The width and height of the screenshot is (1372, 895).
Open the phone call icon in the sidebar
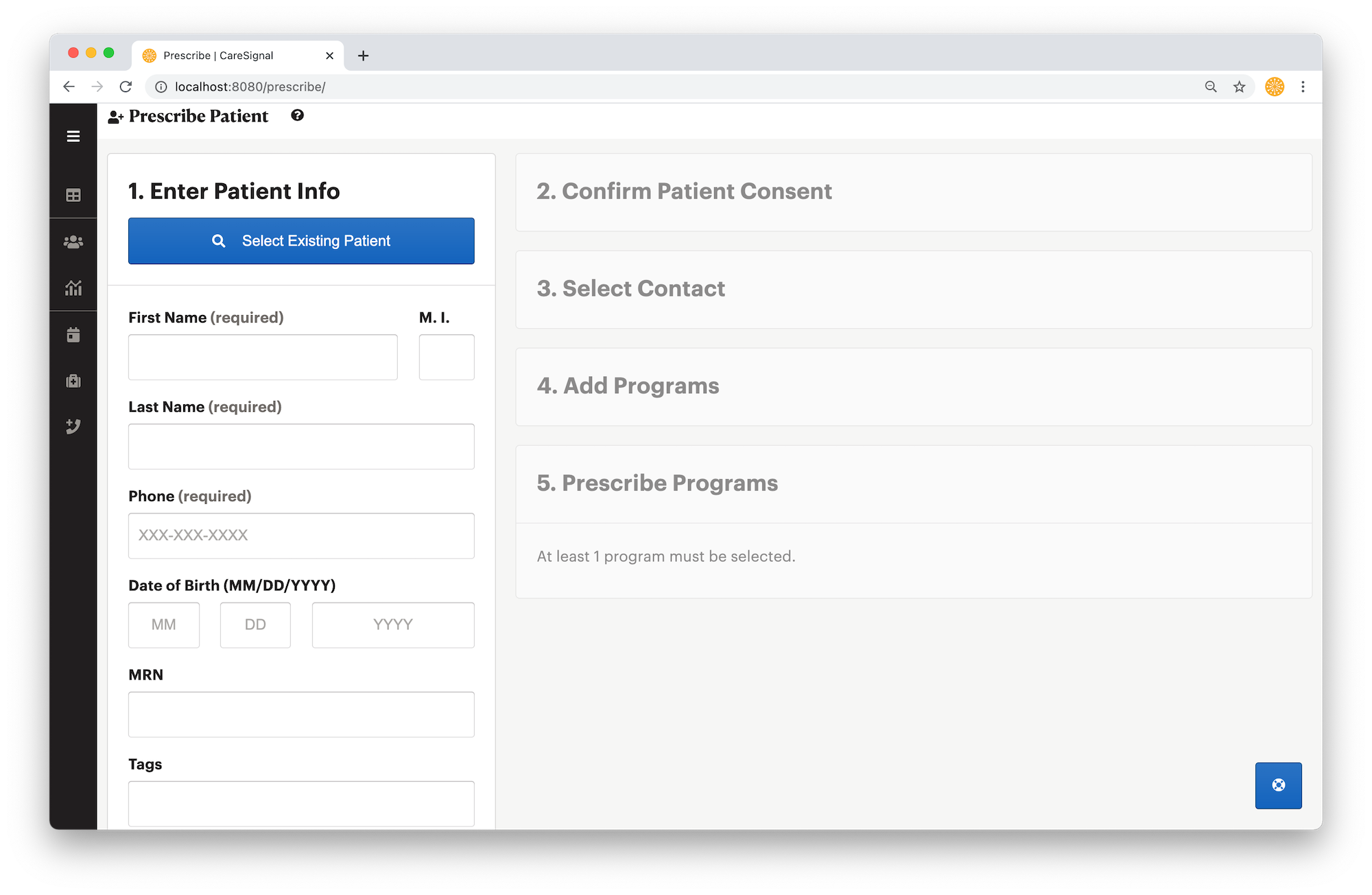click(x=73, y=427)
